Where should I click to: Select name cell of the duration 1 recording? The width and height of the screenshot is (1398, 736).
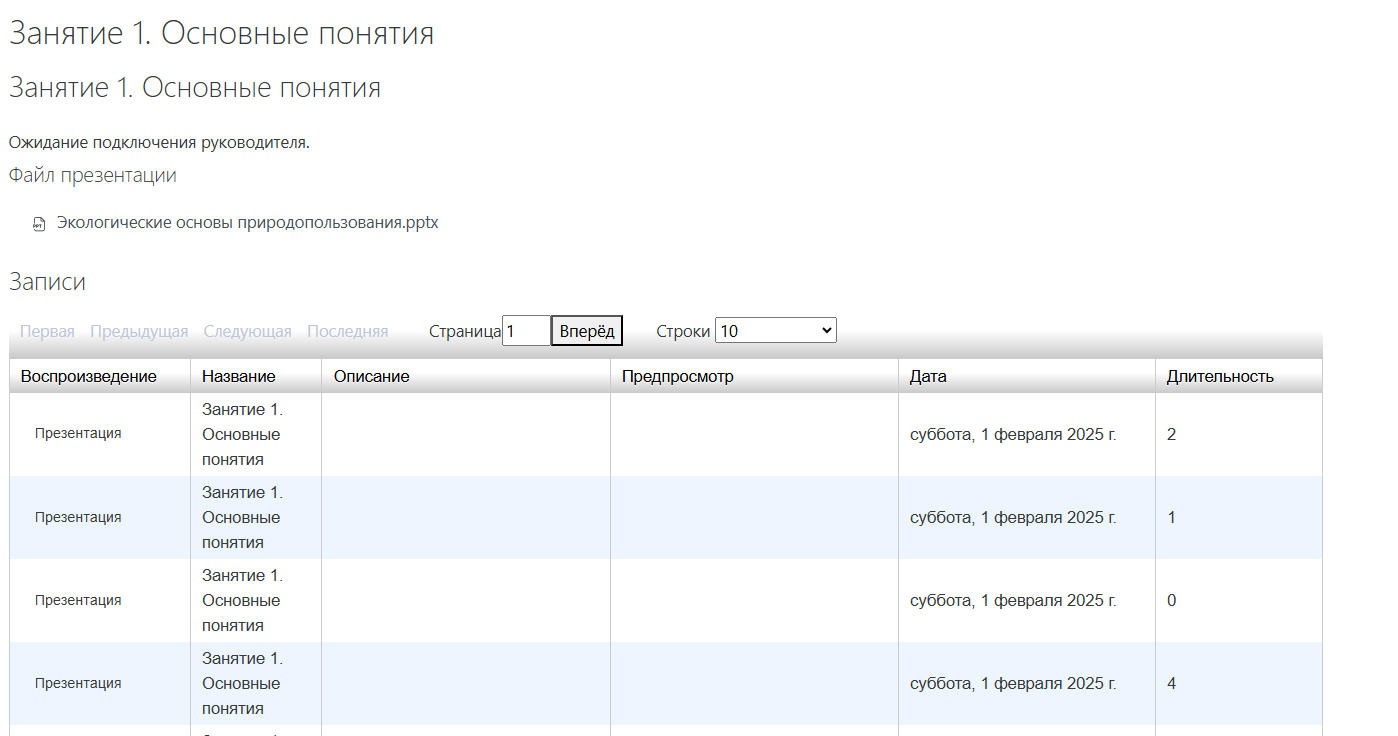(x=242, y=518)
